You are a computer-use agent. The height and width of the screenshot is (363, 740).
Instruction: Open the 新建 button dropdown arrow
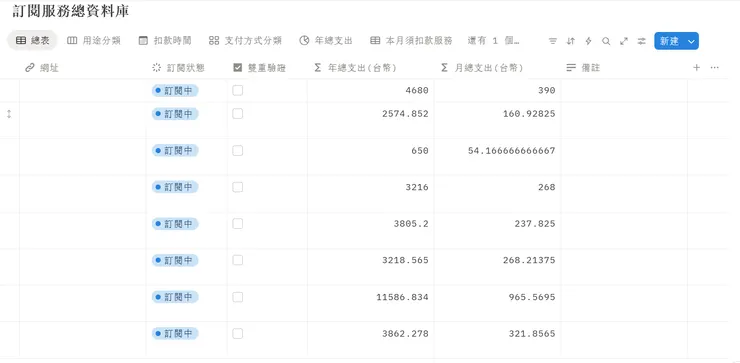(x=691, y=41)
